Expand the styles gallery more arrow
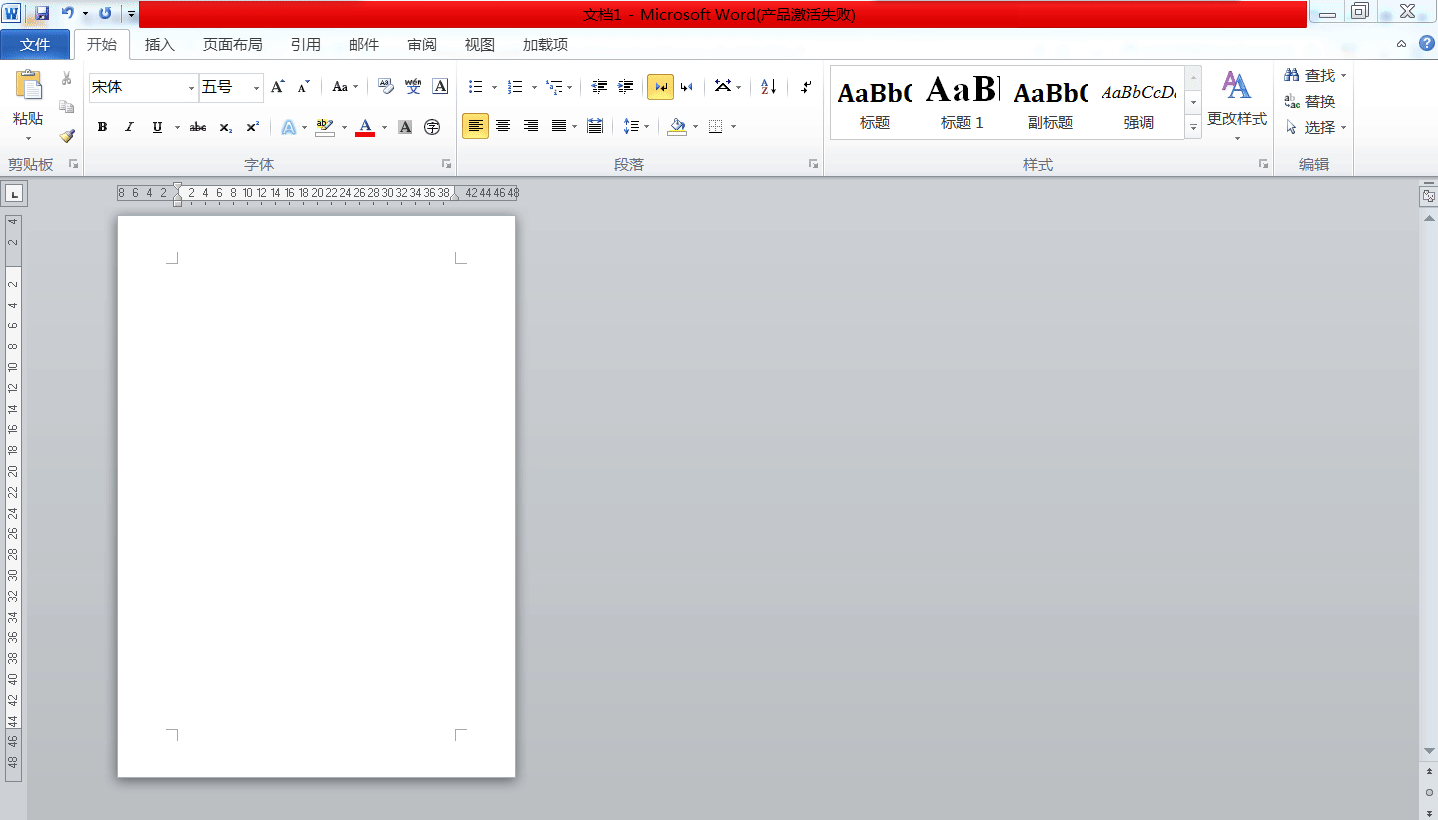Screen dimensions: 1438x820 coord(1193,127)
